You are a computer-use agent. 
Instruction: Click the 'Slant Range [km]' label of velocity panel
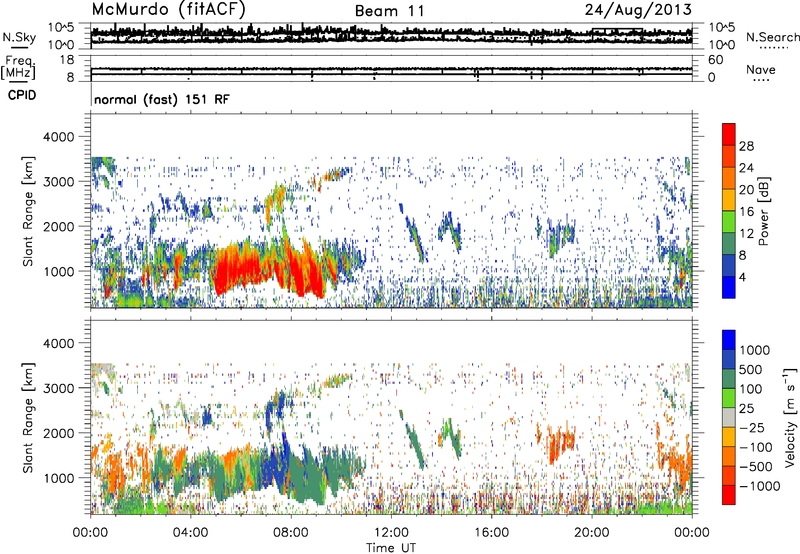[x=28, y=418]
